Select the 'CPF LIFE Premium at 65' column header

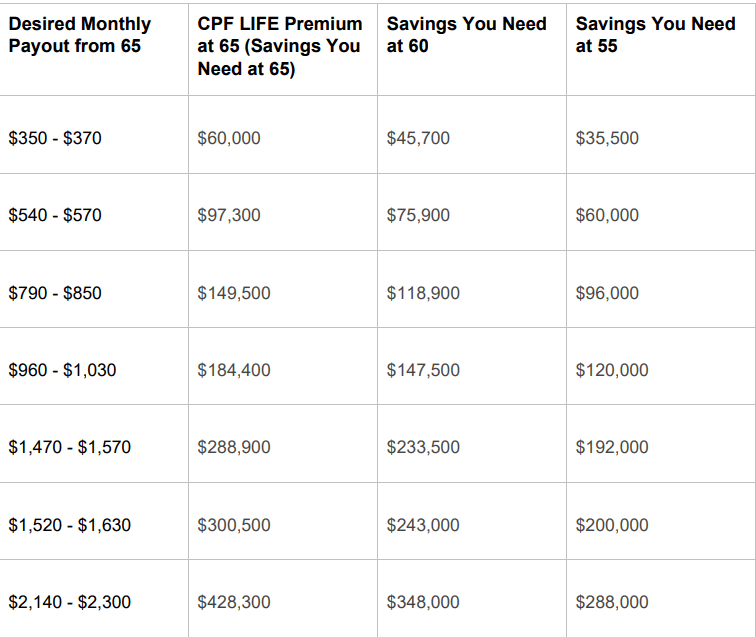[280, 47]
